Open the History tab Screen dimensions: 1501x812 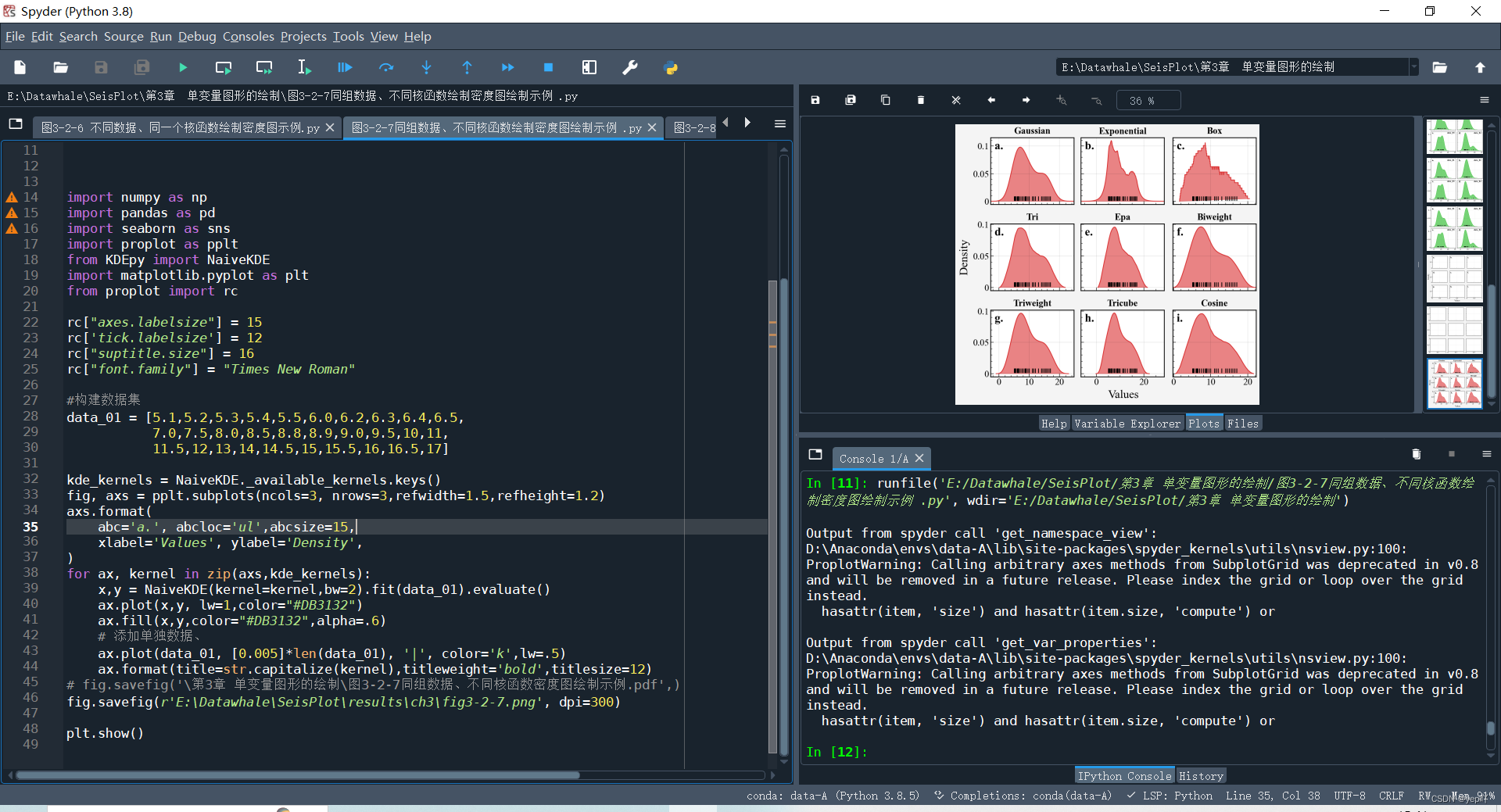[x=1201, y=776]
